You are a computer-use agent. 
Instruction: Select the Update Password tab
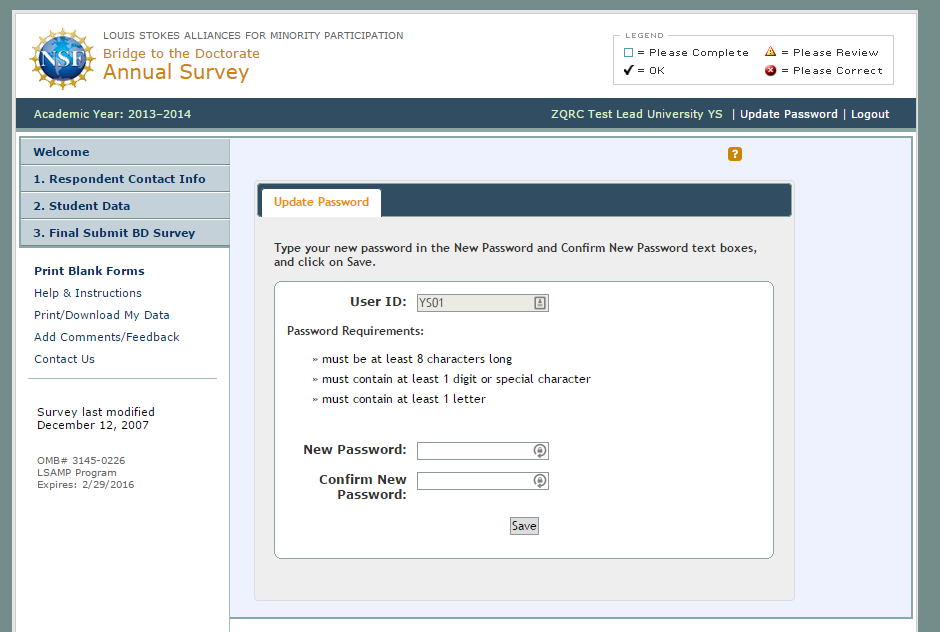coord(321,202)
